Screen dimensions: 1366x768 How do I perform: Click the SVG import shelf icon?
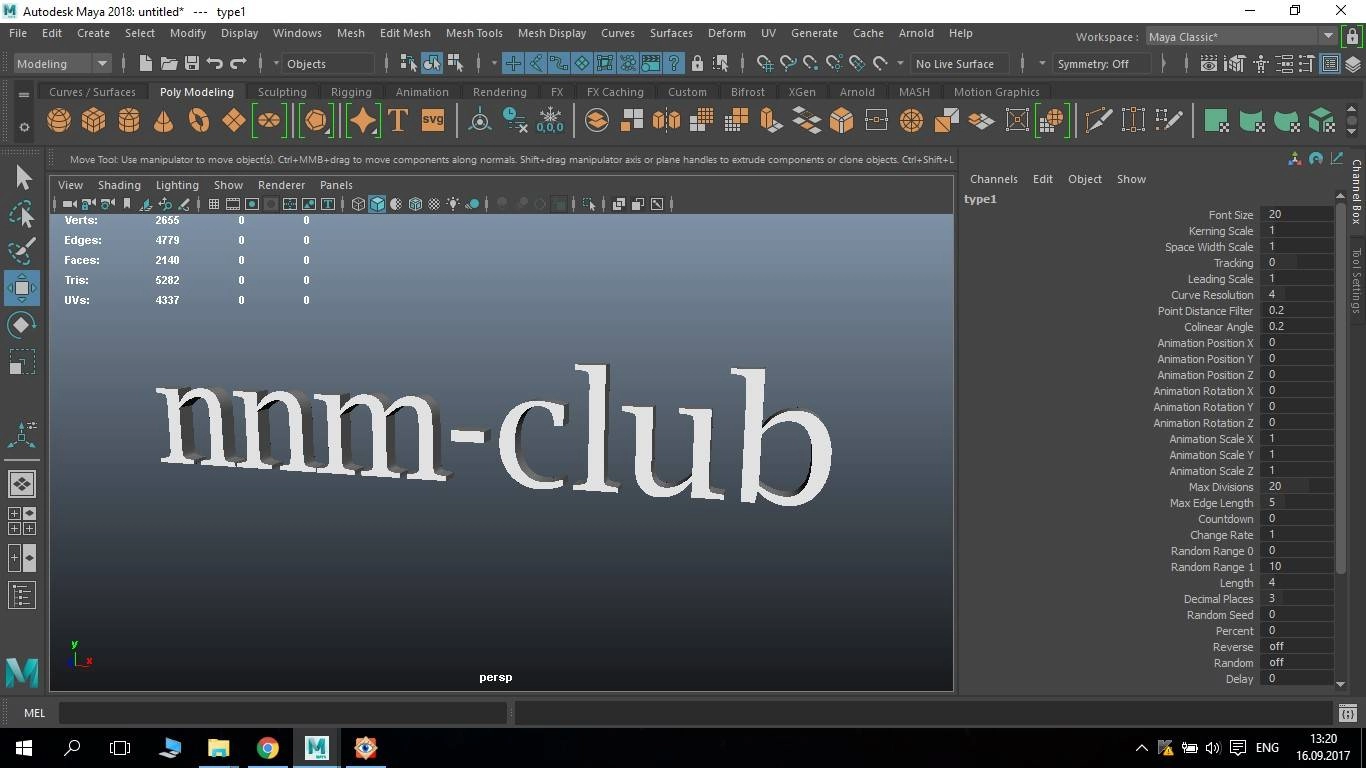pos(433,121)
